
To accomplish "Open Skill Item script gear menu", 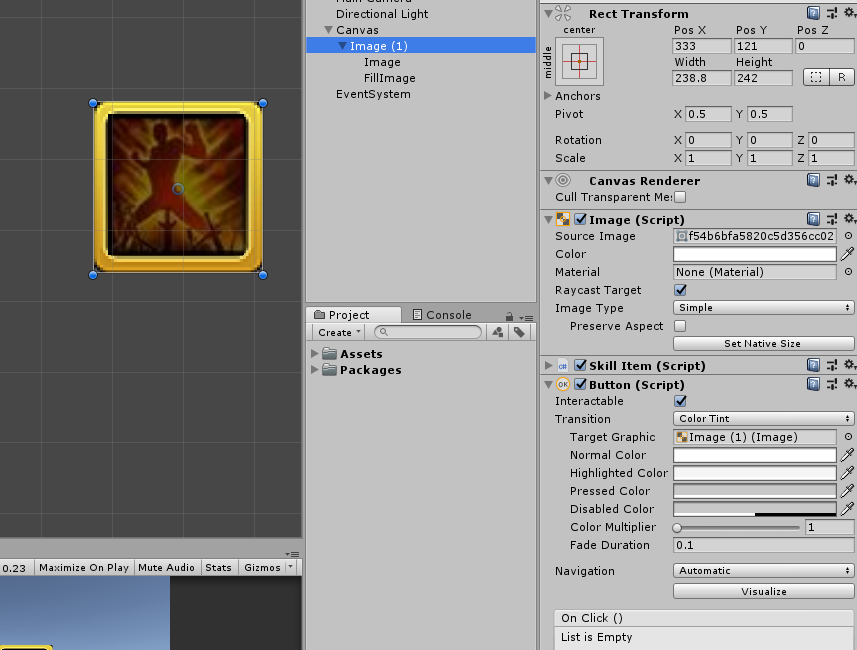I will pos(849,365).
